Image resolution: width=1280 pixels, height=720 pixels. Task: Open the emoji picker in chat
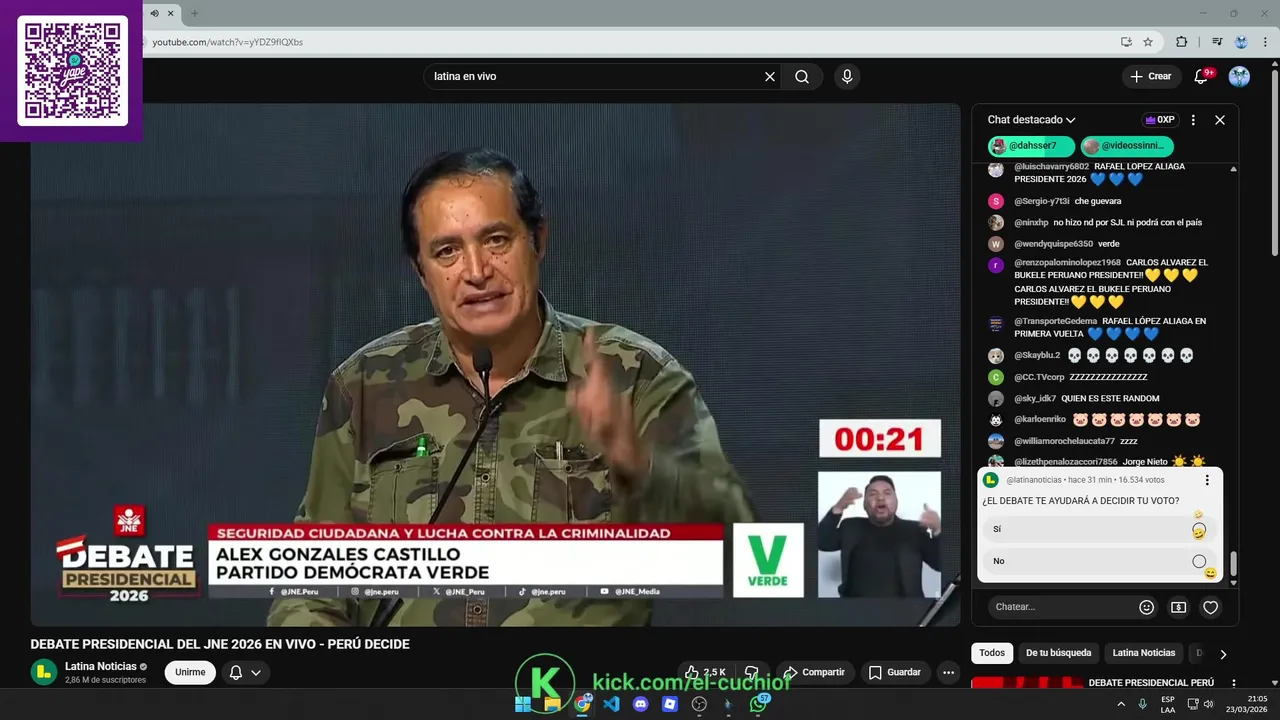[1147, 607]
